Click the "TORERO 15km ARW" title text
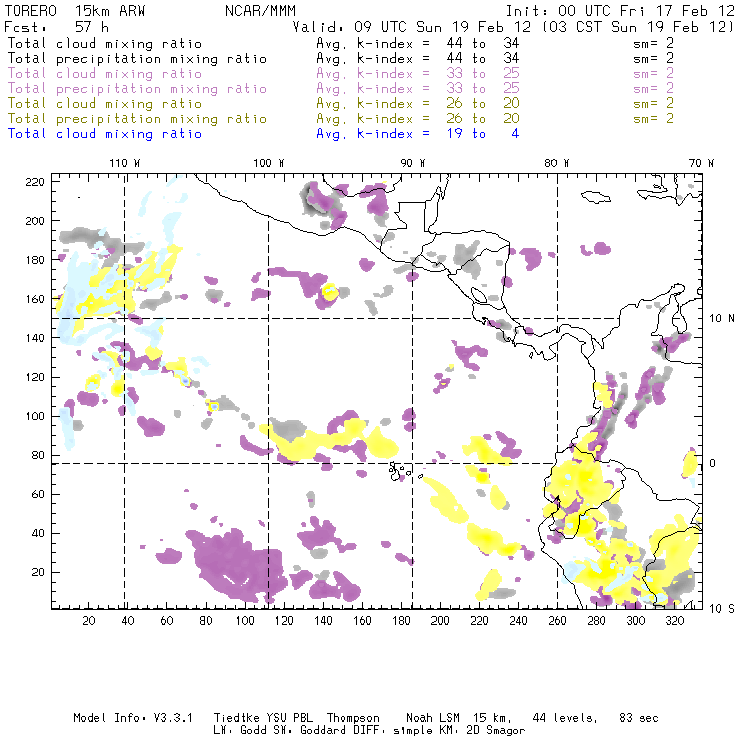This screenshot has height=740, width=740. click(x=75, y=11)
